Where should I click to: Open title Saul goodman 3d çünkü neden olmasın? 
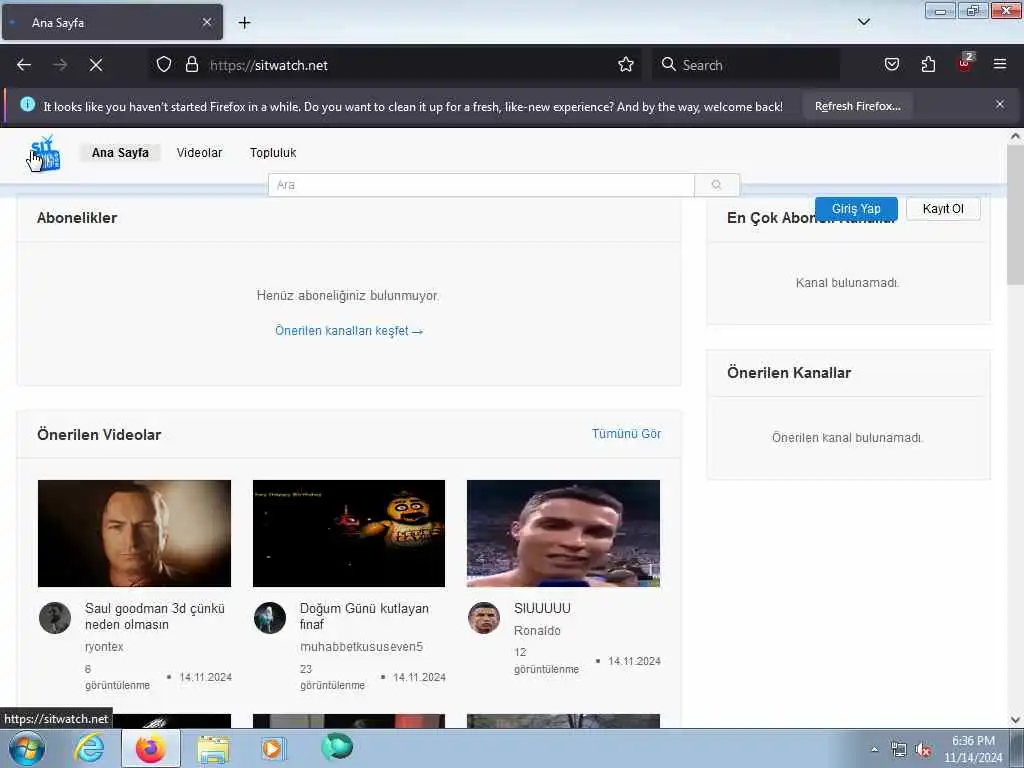point(155,616)
